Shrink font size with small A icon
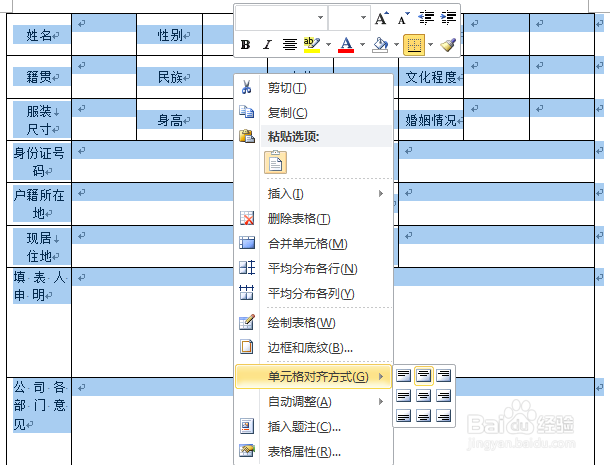 point(403,18)
